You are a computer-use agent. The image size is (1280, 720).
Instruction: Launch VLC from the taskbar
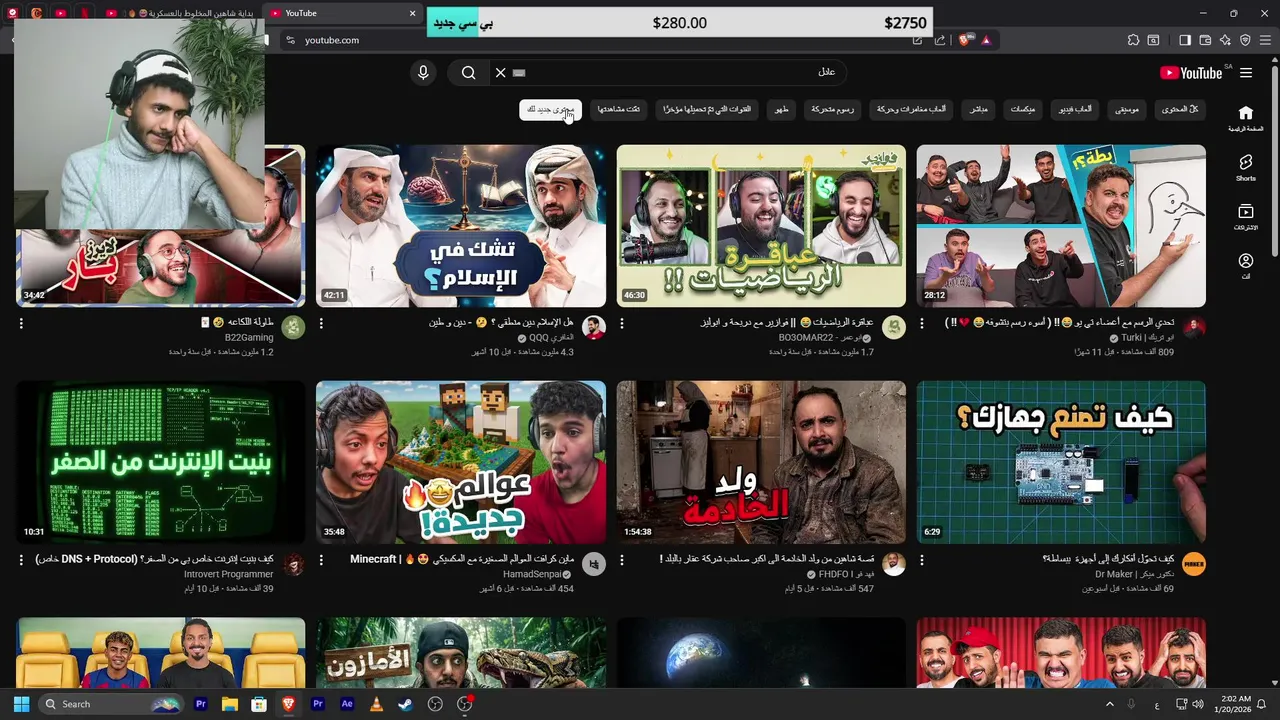[x=376, y=704]
